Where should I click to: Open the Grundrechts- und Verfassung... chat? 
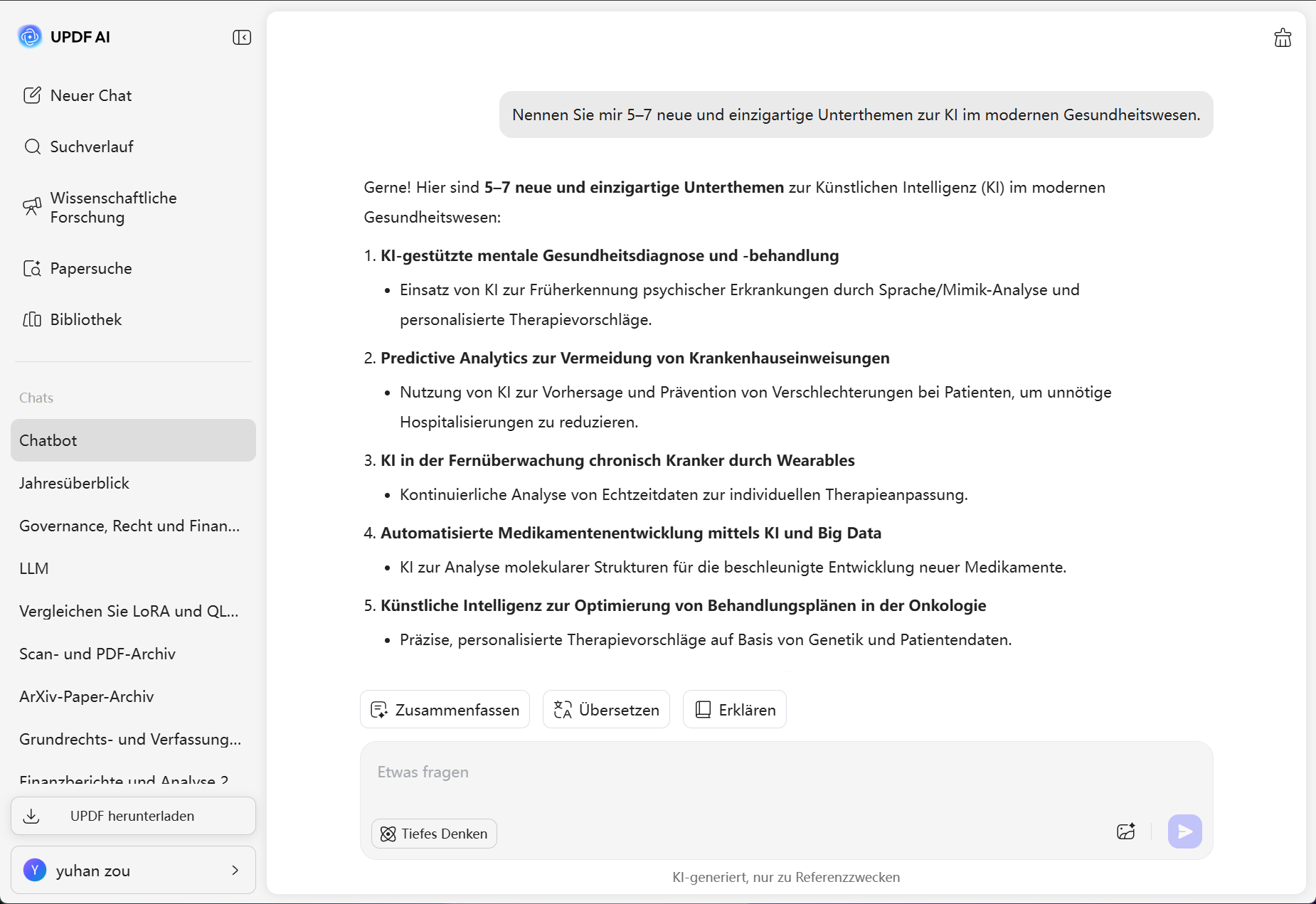coord(133,739)
